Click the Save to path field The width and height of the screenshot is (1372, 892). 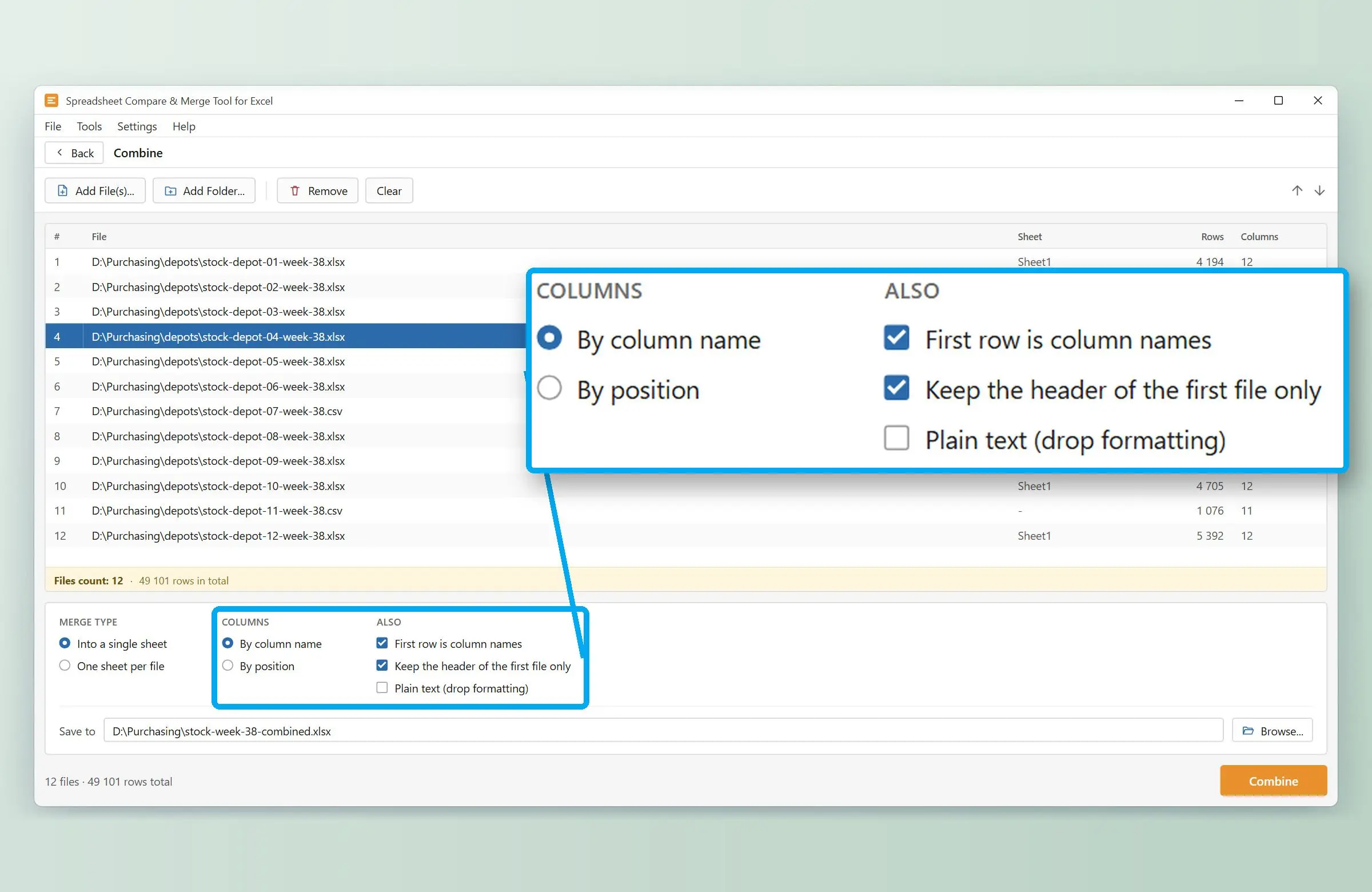click(663, 731)
